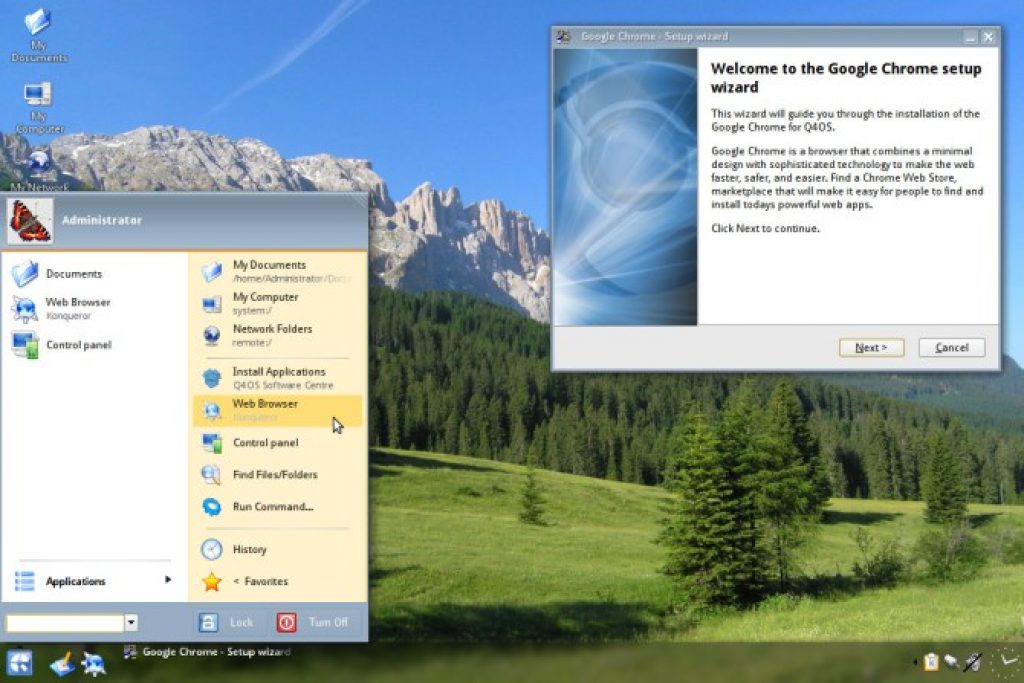Open Documents in the start menu favorites
The width and height of the screenshot is (1024, 683).
93,274
